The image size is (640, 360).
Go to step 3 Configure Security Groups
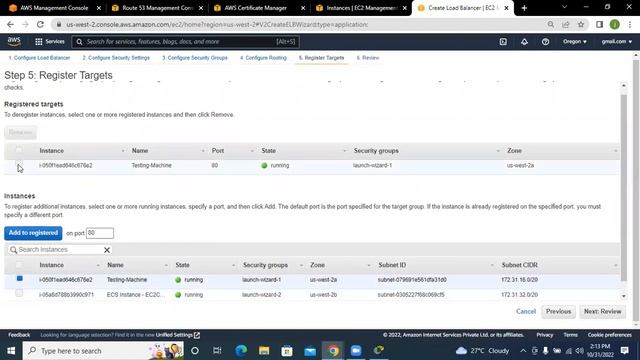pos(195,58)
